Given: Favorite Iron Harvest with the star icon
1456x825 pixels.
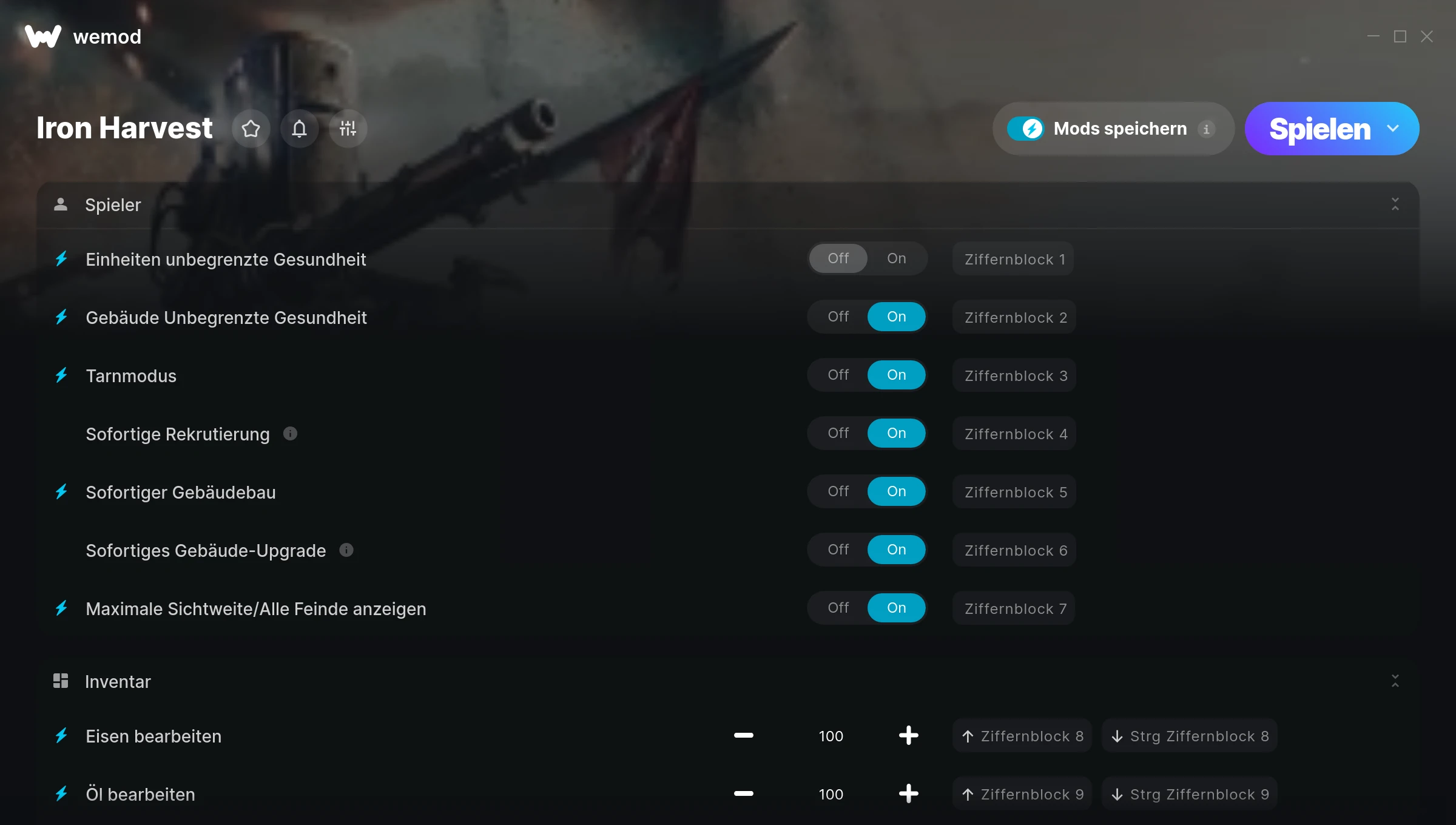Looking at the screenshot, I should pyautogui.click(x=251, y=129).
